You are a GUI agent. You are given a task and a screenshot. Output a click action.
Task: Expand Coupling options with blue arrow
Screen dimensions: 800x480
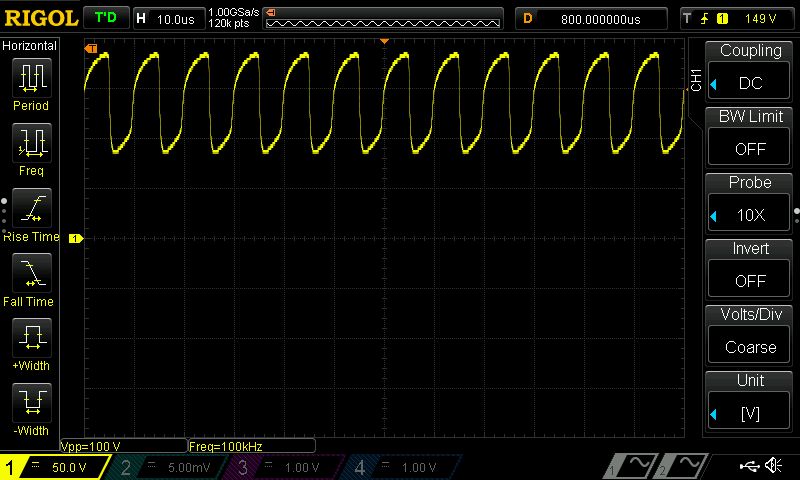[714, 84]
